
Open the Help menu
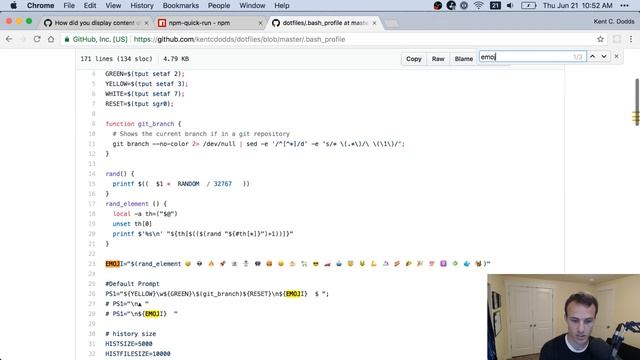[x=282, y=6]
